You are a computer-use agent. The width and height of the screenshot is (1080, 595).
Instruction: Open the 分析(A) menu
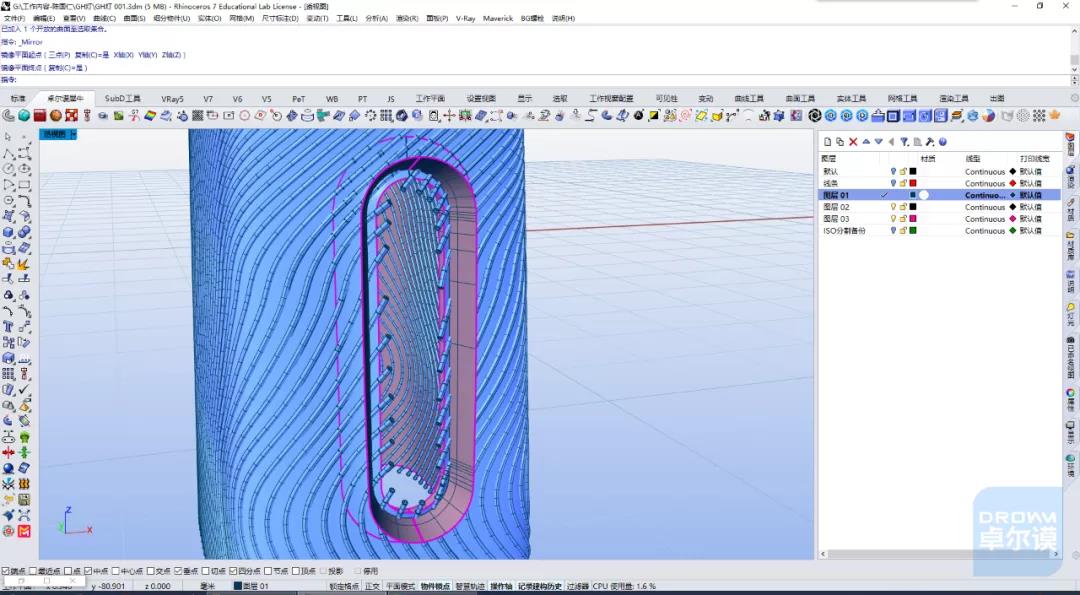click(376, 19)
